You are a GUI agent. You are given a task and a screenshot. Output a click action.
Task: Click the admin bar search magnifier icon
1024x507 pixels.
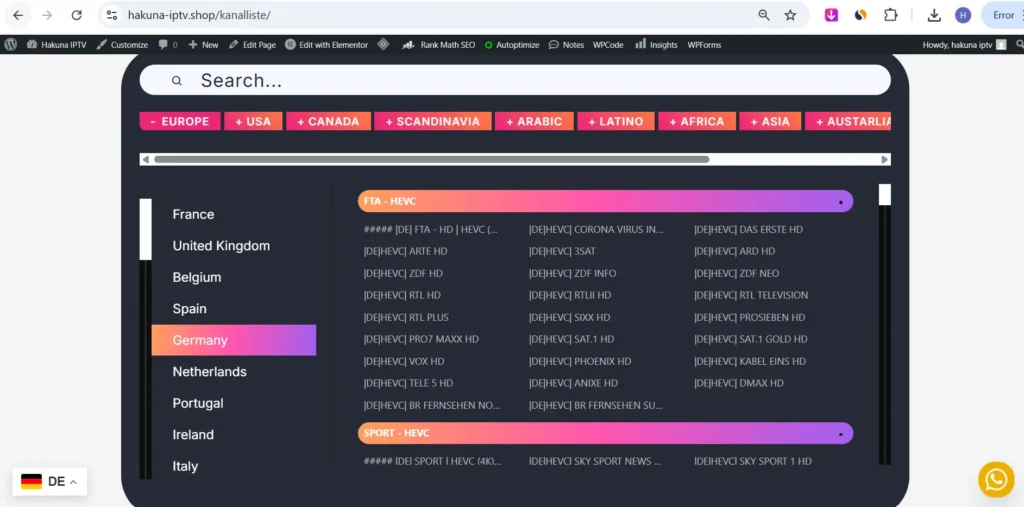click(1019, 44)
